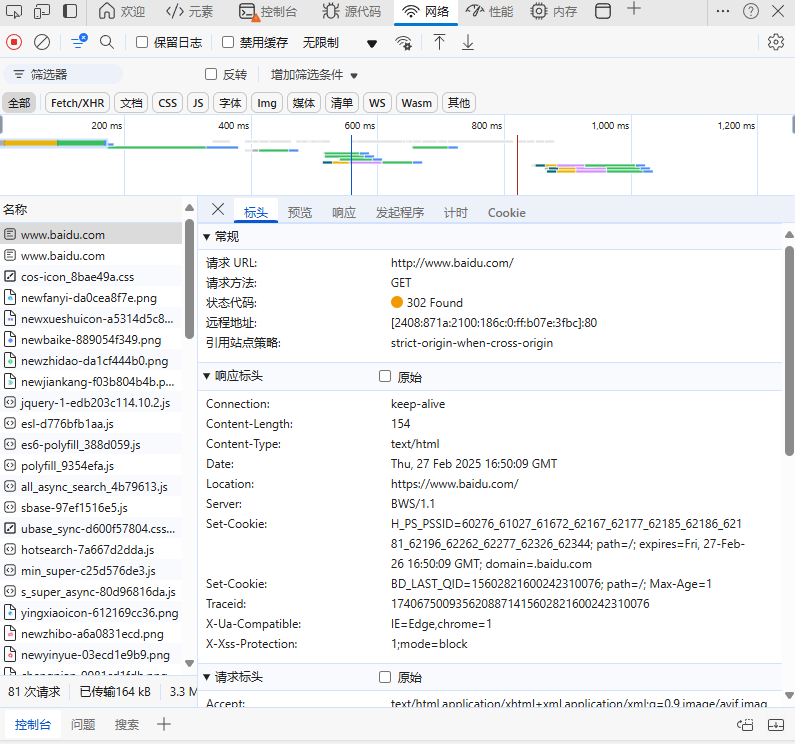Switch to the 响应 response tab
795x744 pixels.
pyautogui.click(x=344, y=212)
